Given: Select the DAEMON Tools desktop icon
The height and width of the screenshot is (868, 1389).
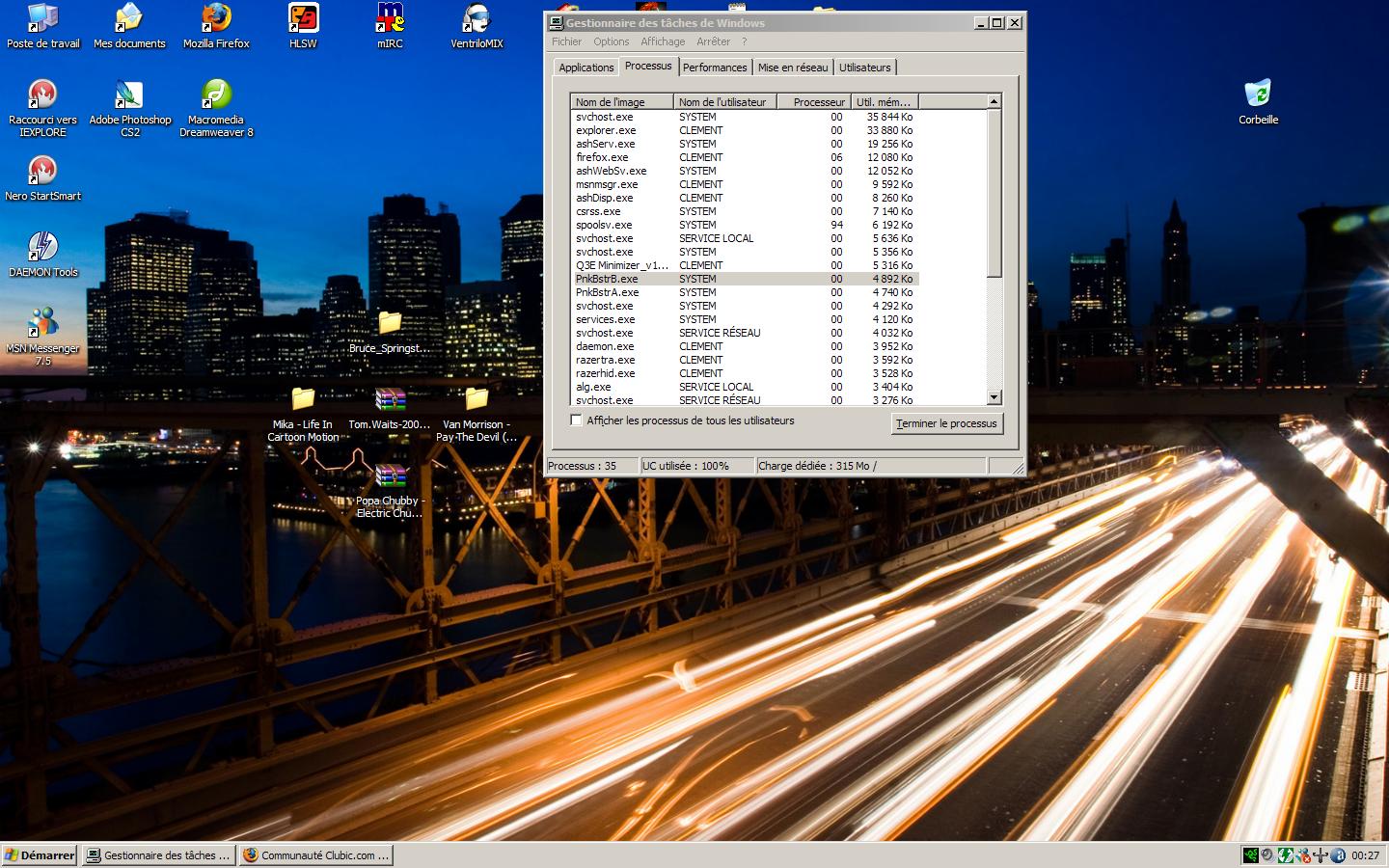Looking at the screenshot, I should (x=42, y=248).
